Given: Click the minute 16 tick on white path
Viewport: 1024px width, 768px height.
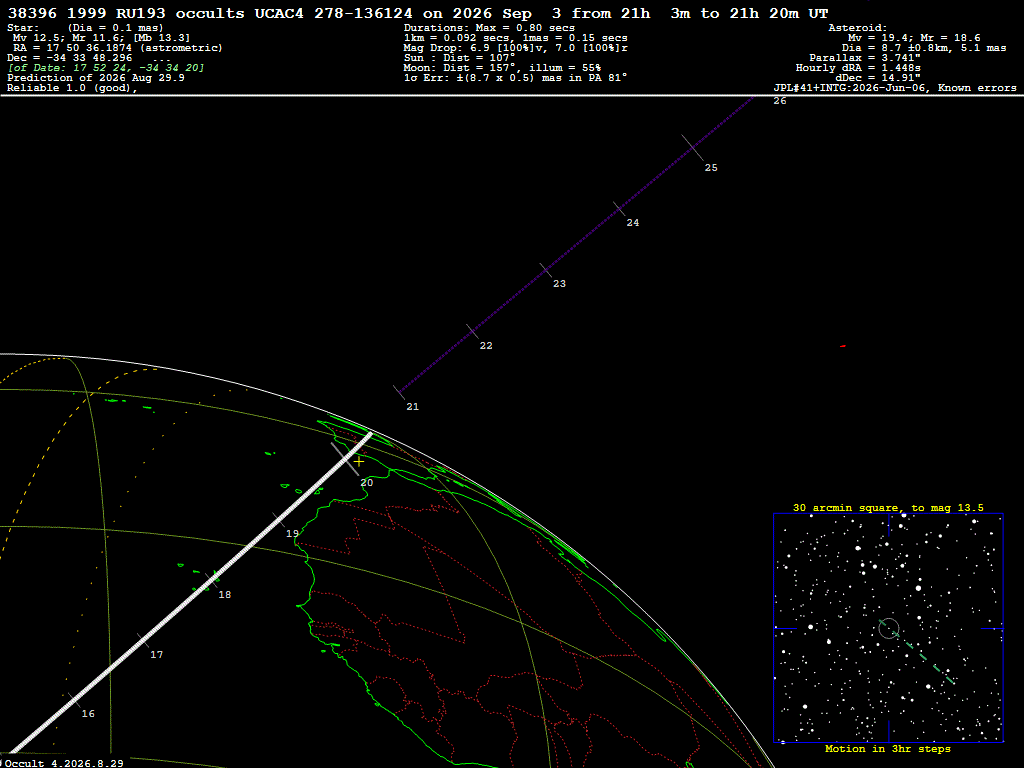Looking at the screenshot, I should click(x=75, y=701).
